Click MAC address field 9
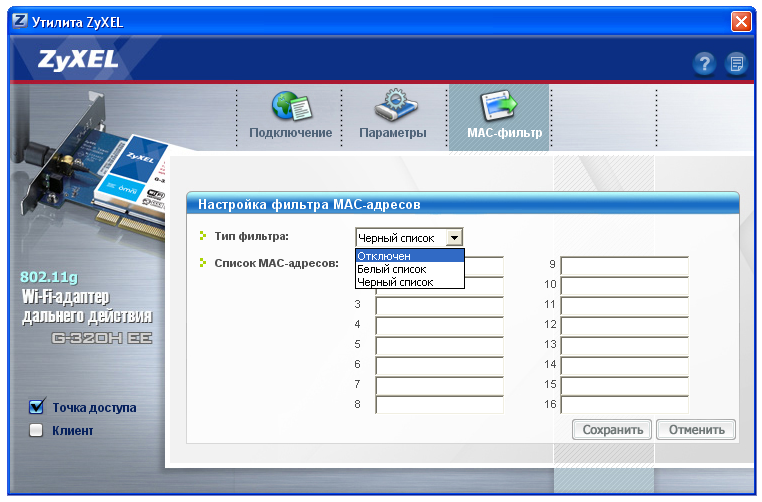762x502 pixels. click(624, 266)
